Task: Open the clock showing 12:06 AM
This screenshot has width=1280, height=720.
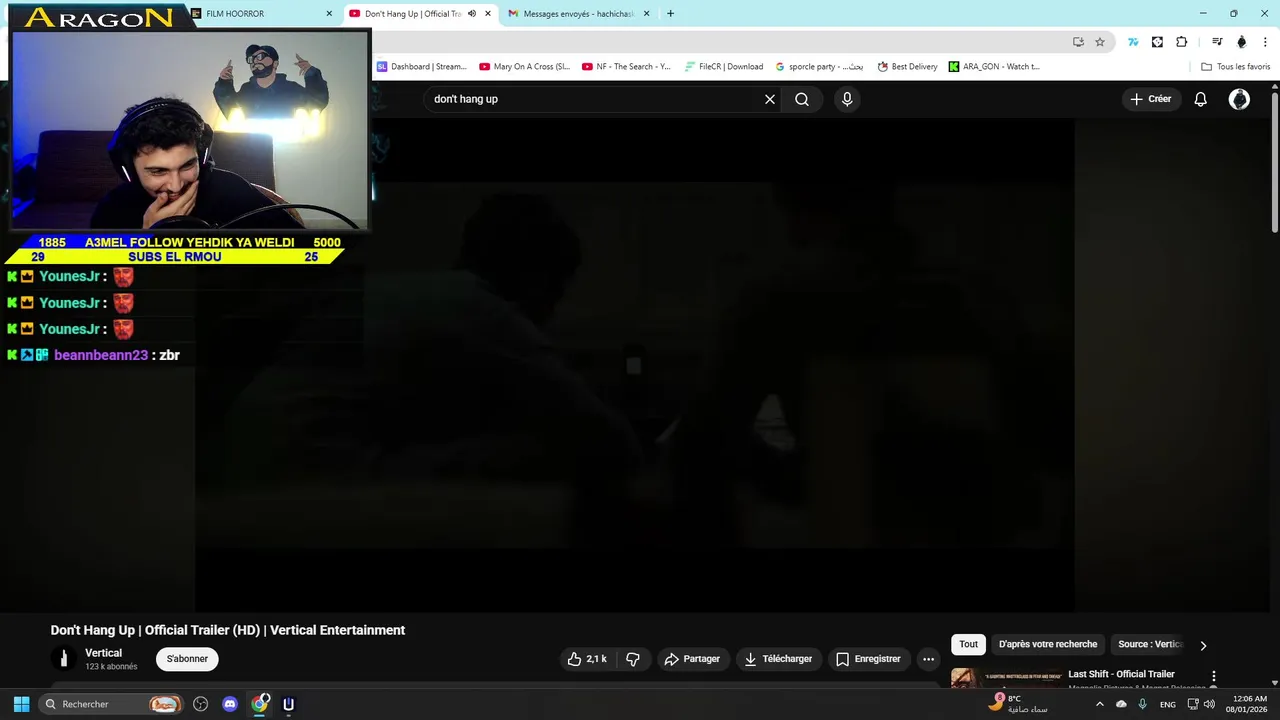Action: [1249, 704]
